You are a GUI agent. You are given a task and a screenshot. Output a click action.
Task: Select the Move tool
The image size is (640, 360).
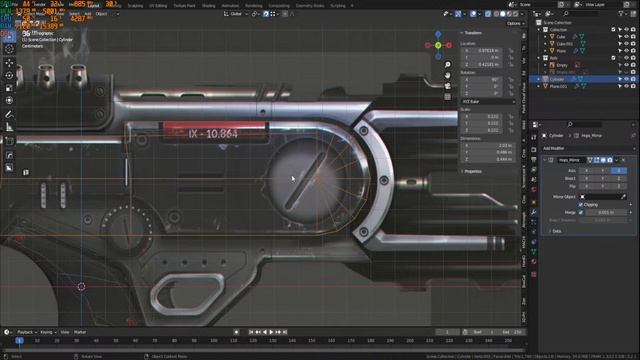point(9,63)
